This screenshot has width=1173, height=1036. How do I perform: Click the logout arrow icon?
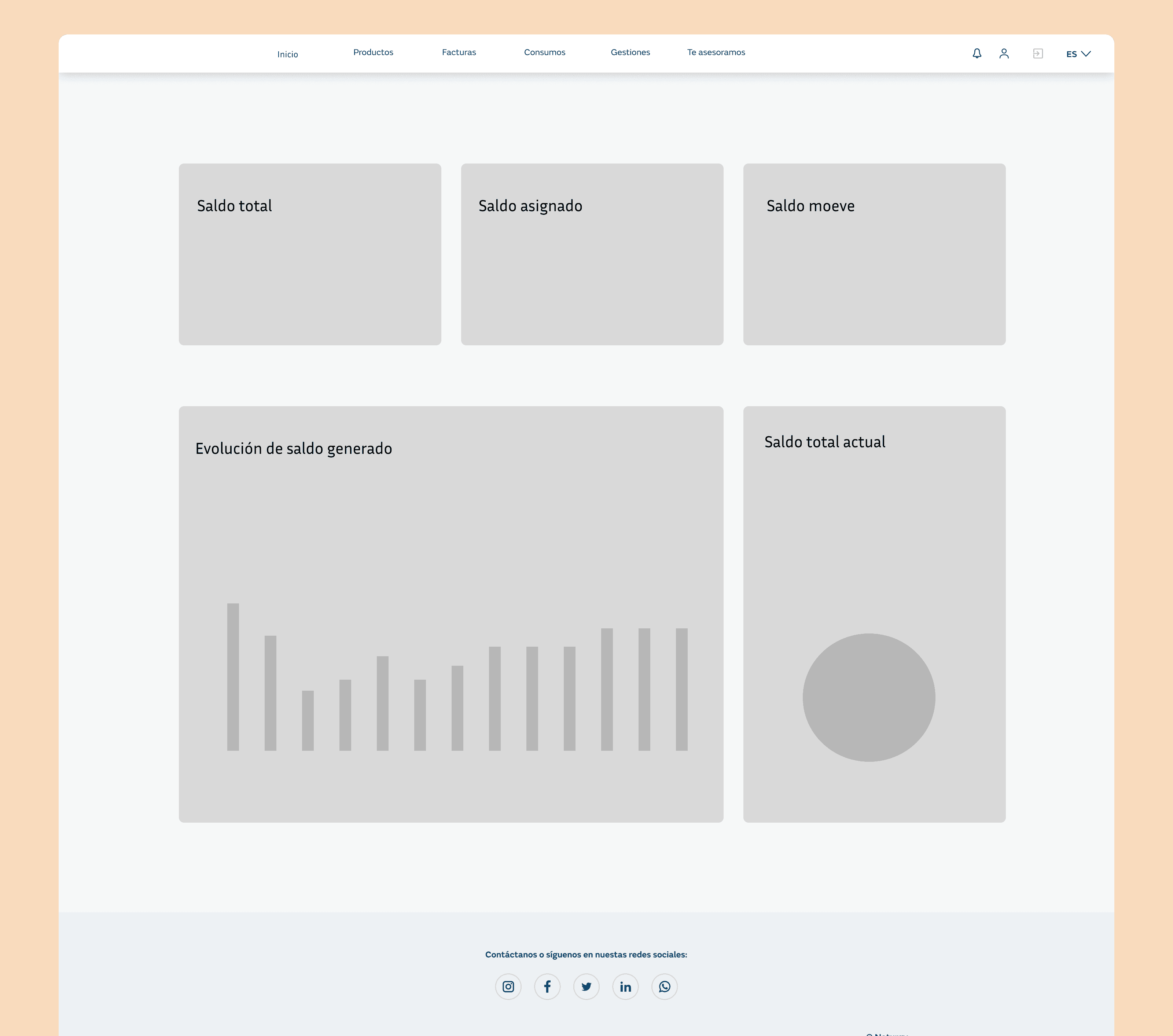(x=1038, y=54)
